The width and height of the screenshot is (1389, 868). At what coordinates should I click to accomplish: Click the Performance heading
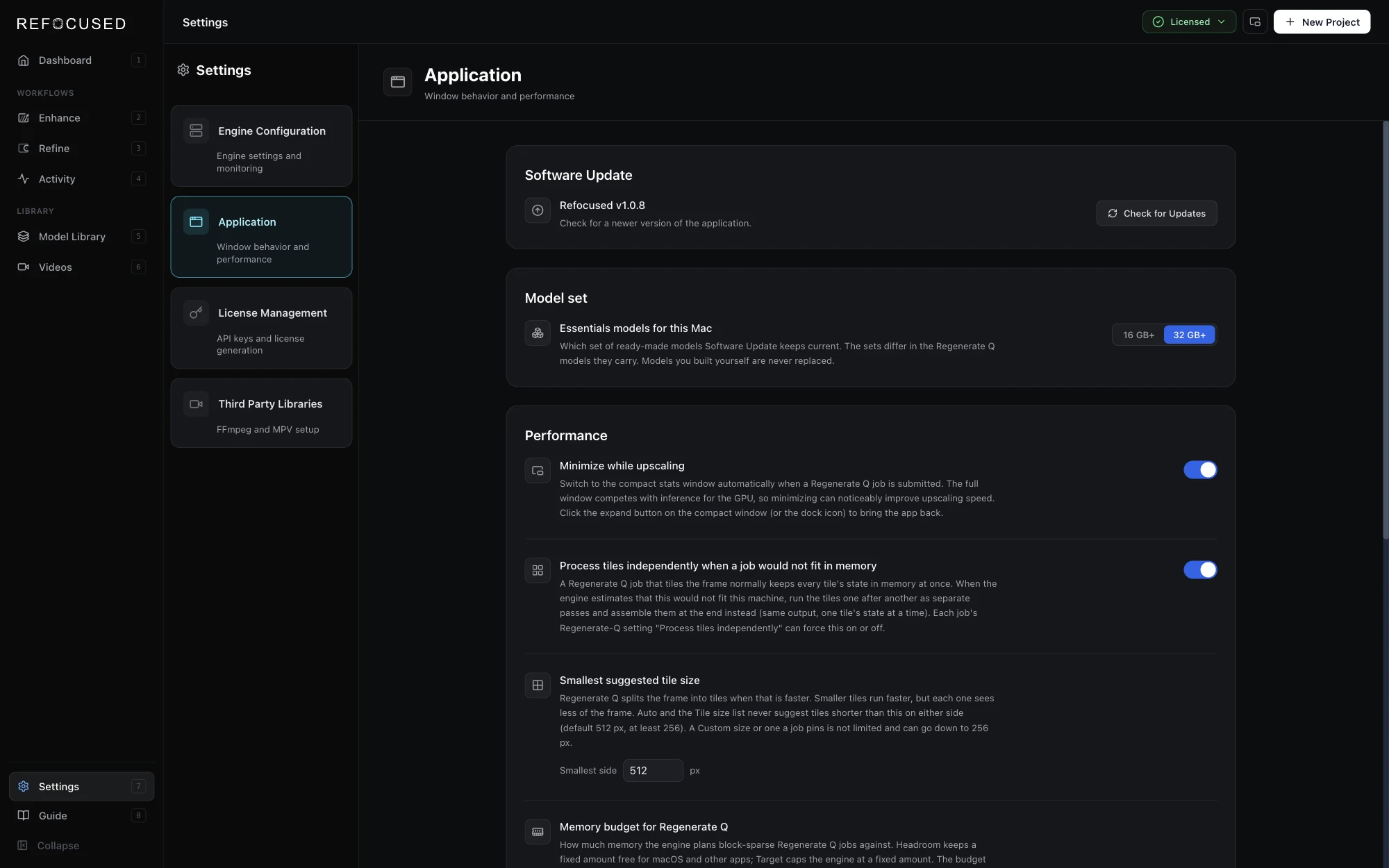pyautogui.click(x=566, y=435)
